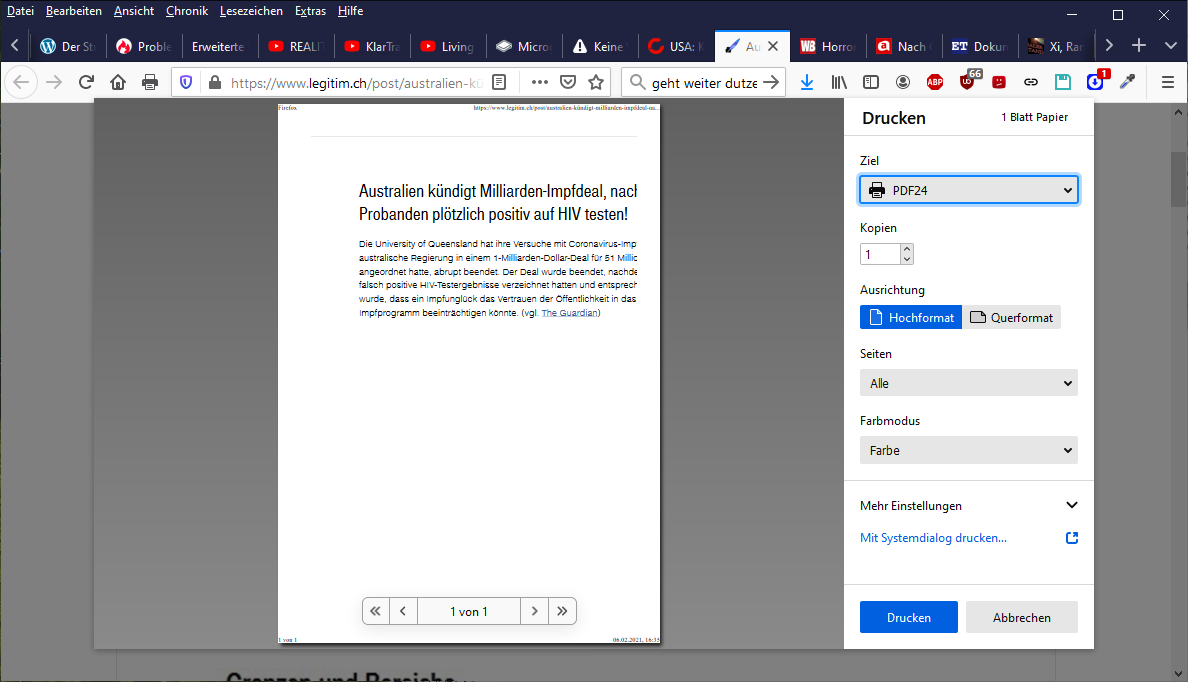
Task: Click the chain link extension icon
Action: tap(1031, 83)
